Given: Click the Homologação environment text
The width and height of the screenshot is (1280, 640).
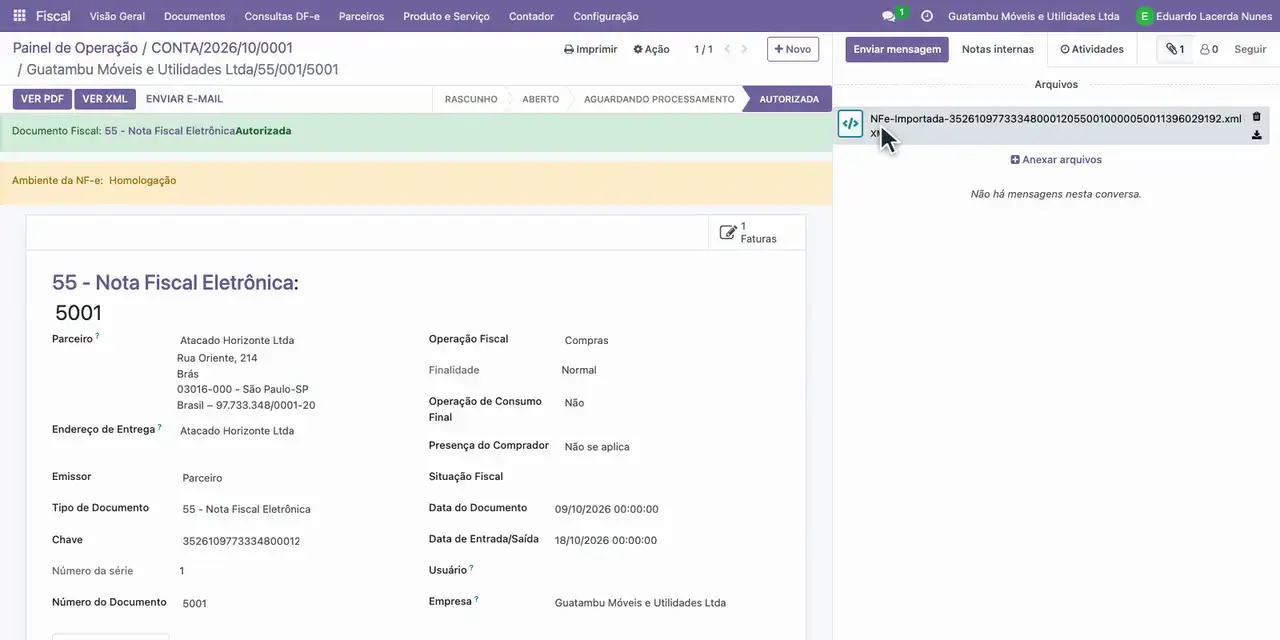Looking at the screenshot, I should point(142,181).
